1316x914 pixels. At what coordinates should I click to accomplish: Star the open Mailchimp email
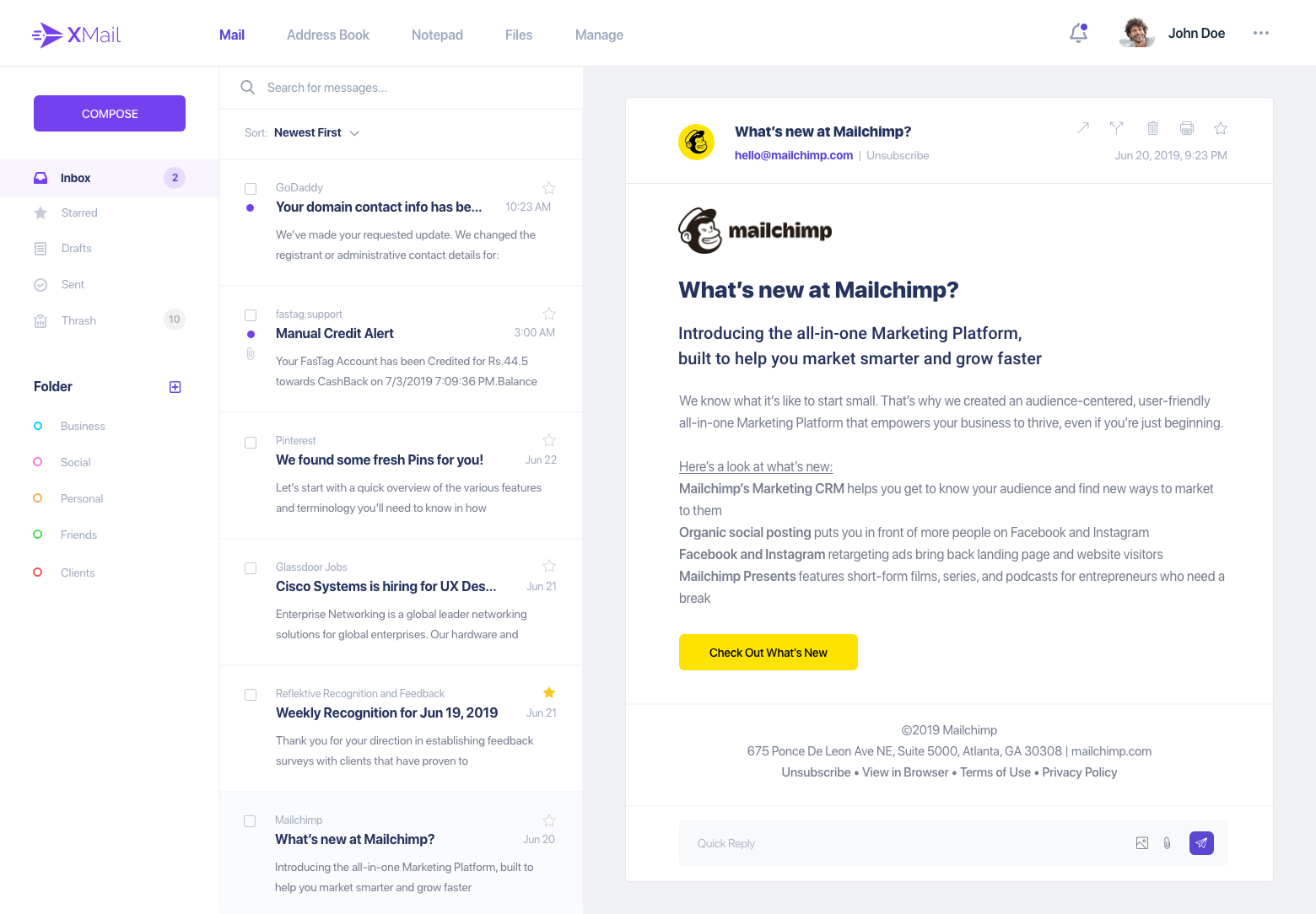coord(1221,128)
